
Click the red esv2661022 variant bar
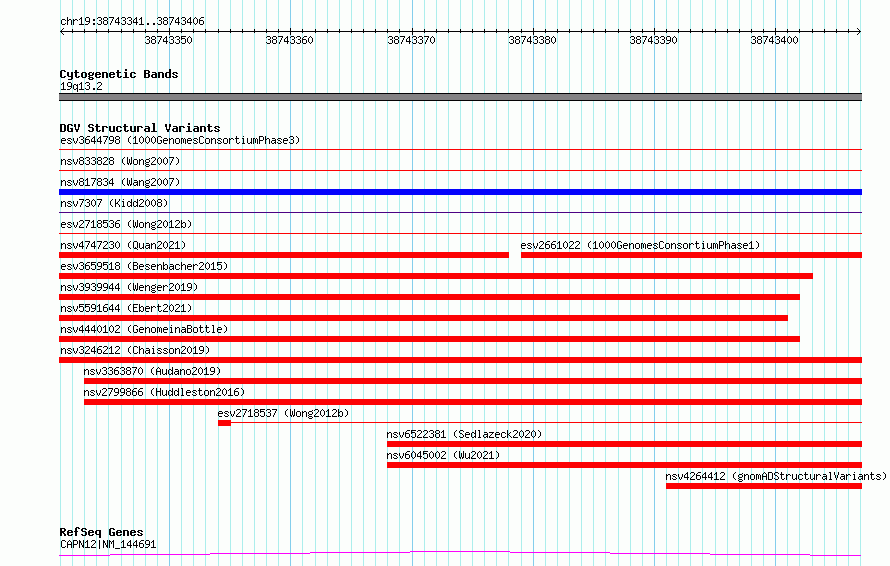(x=691, y=255)
